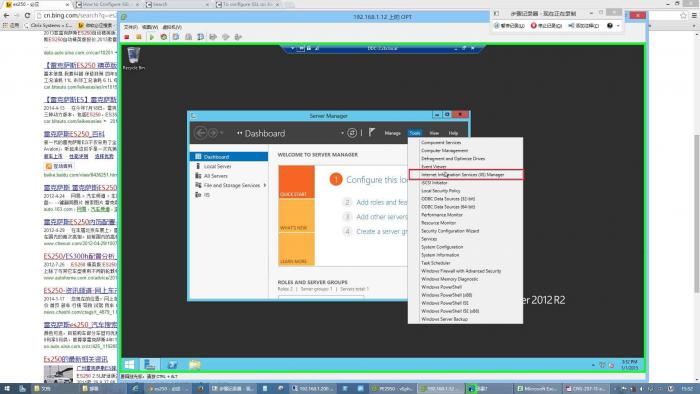Viewport: 700px width, 394px height.
Task: Go forward in Server Manager navigation
Action: pyautogui.click(x=213, y=133)
